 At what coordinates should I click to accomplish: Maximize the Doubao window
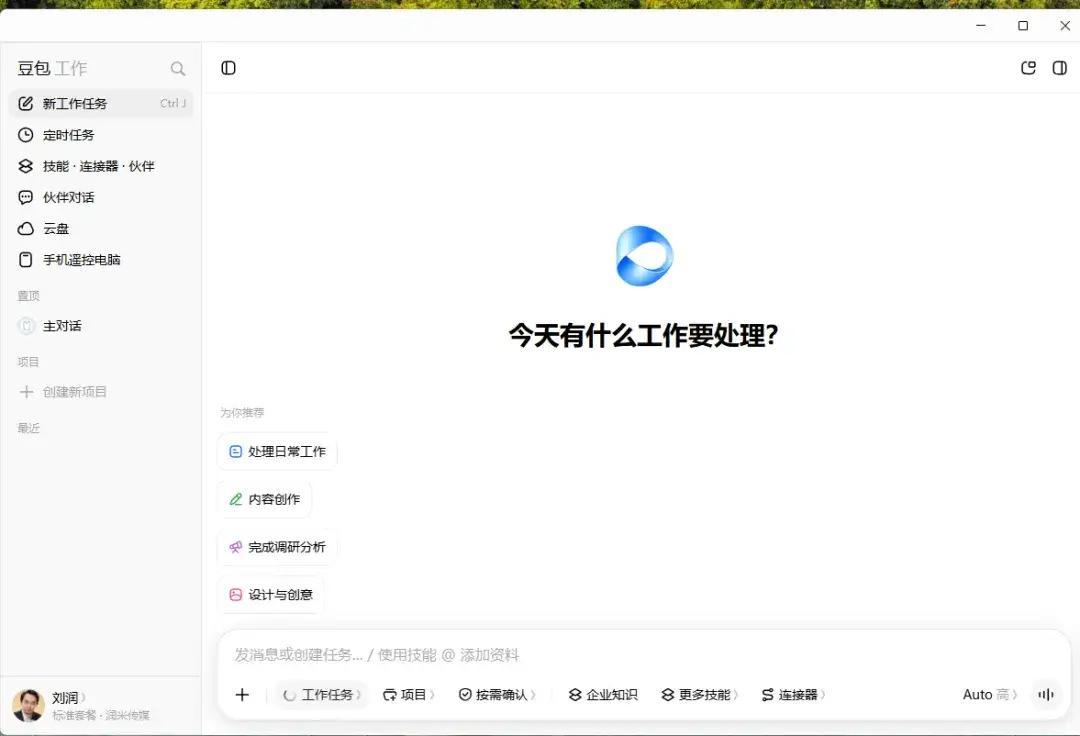pos(1023,25)
